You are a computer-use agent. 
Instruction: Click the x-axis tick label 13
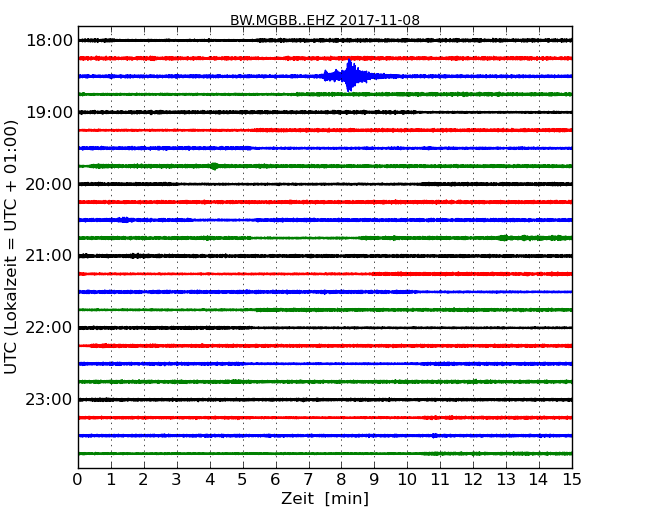[506, 480]
